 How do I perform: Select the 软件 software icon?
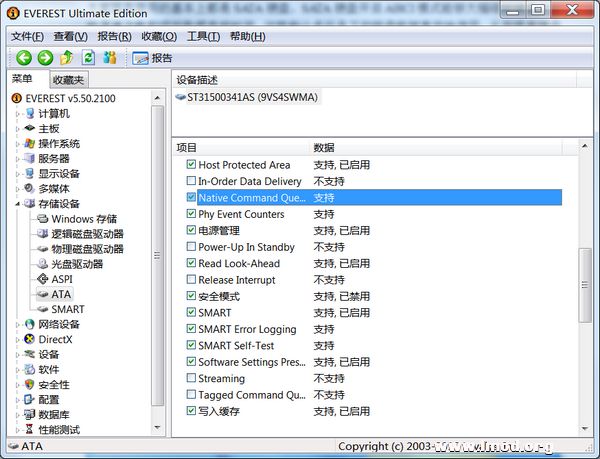[29, 369]
